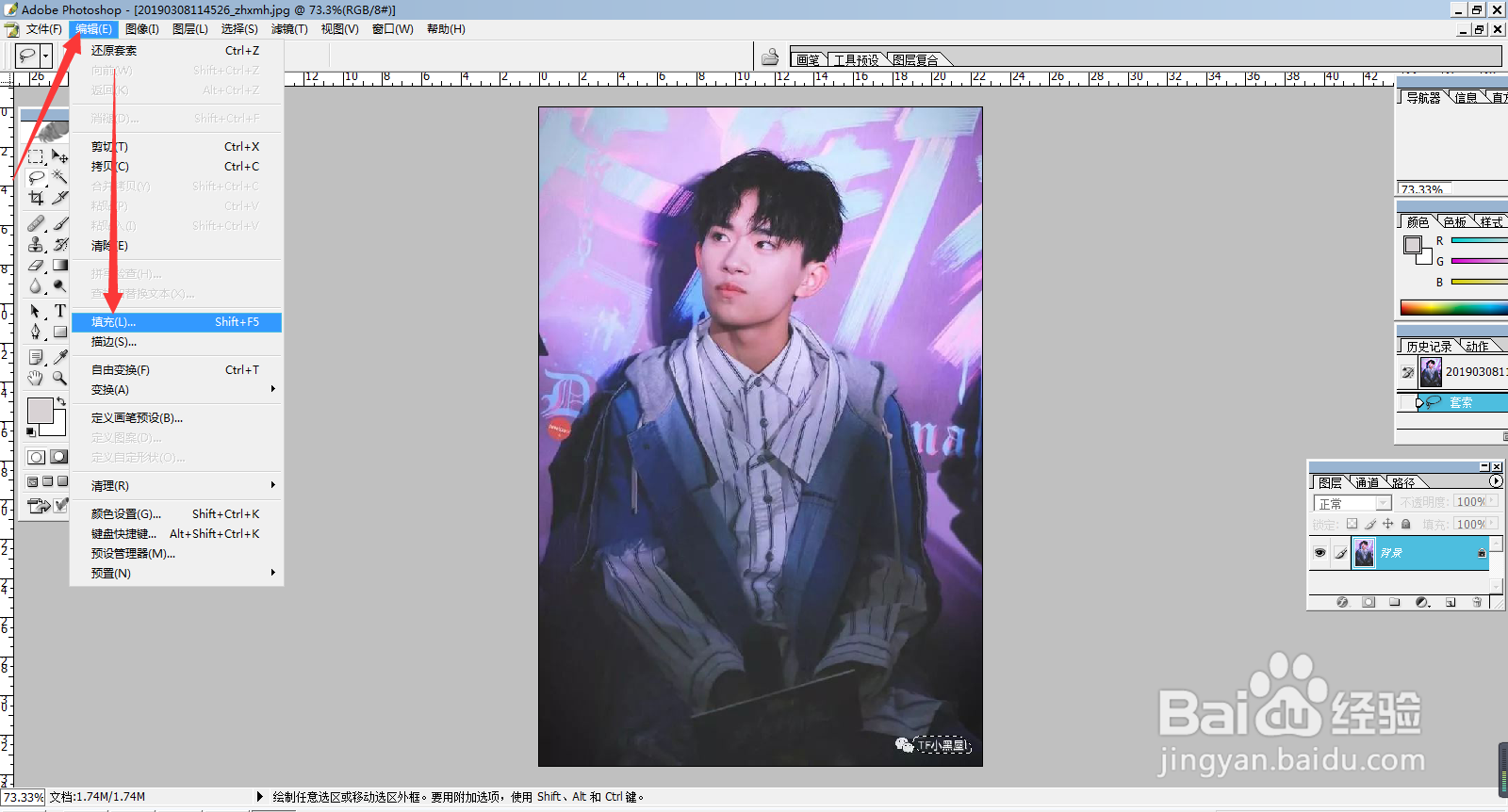
Task: Open 颜色设置(G)... dialog
Action: click(x=176, y=514)
